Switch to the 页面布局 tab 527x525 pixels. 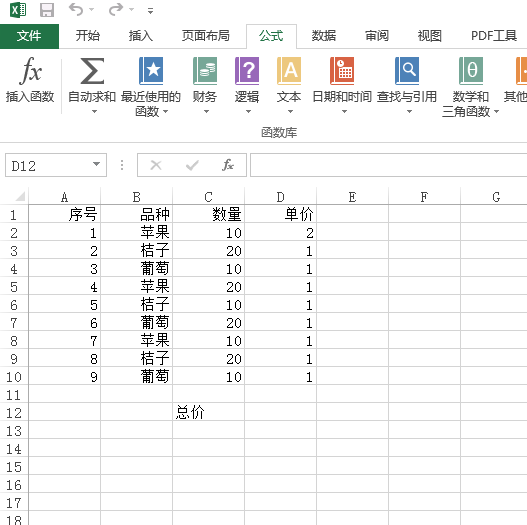206,36
